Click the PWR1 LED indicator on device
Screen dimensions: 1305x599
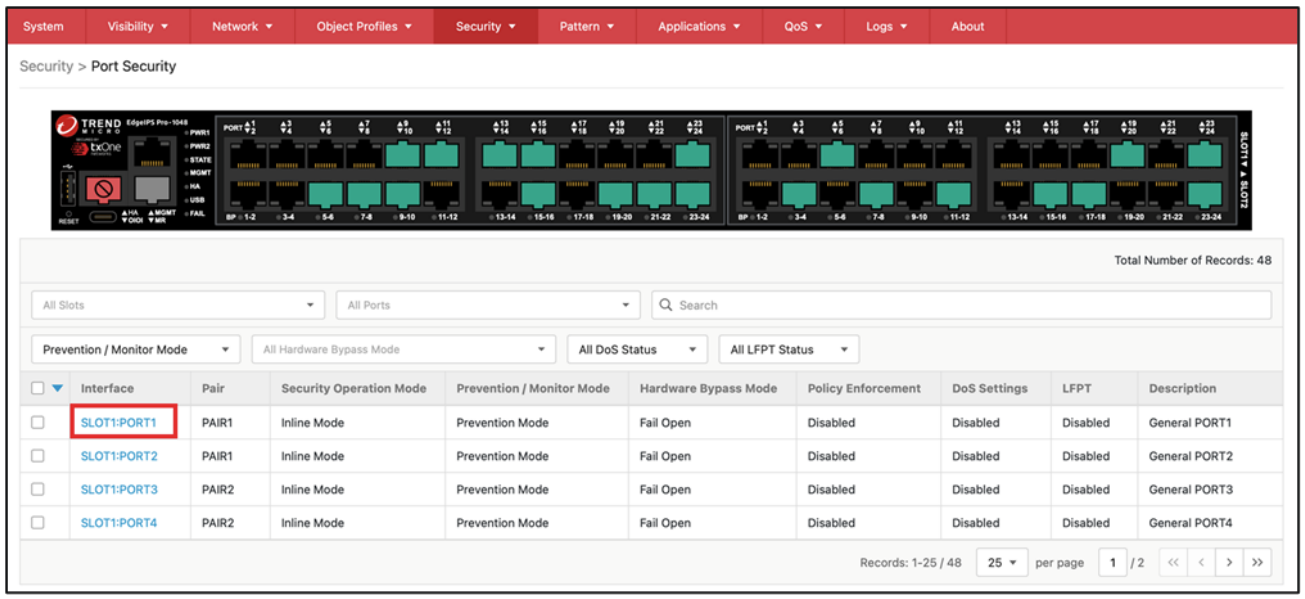tap(187, 133)
